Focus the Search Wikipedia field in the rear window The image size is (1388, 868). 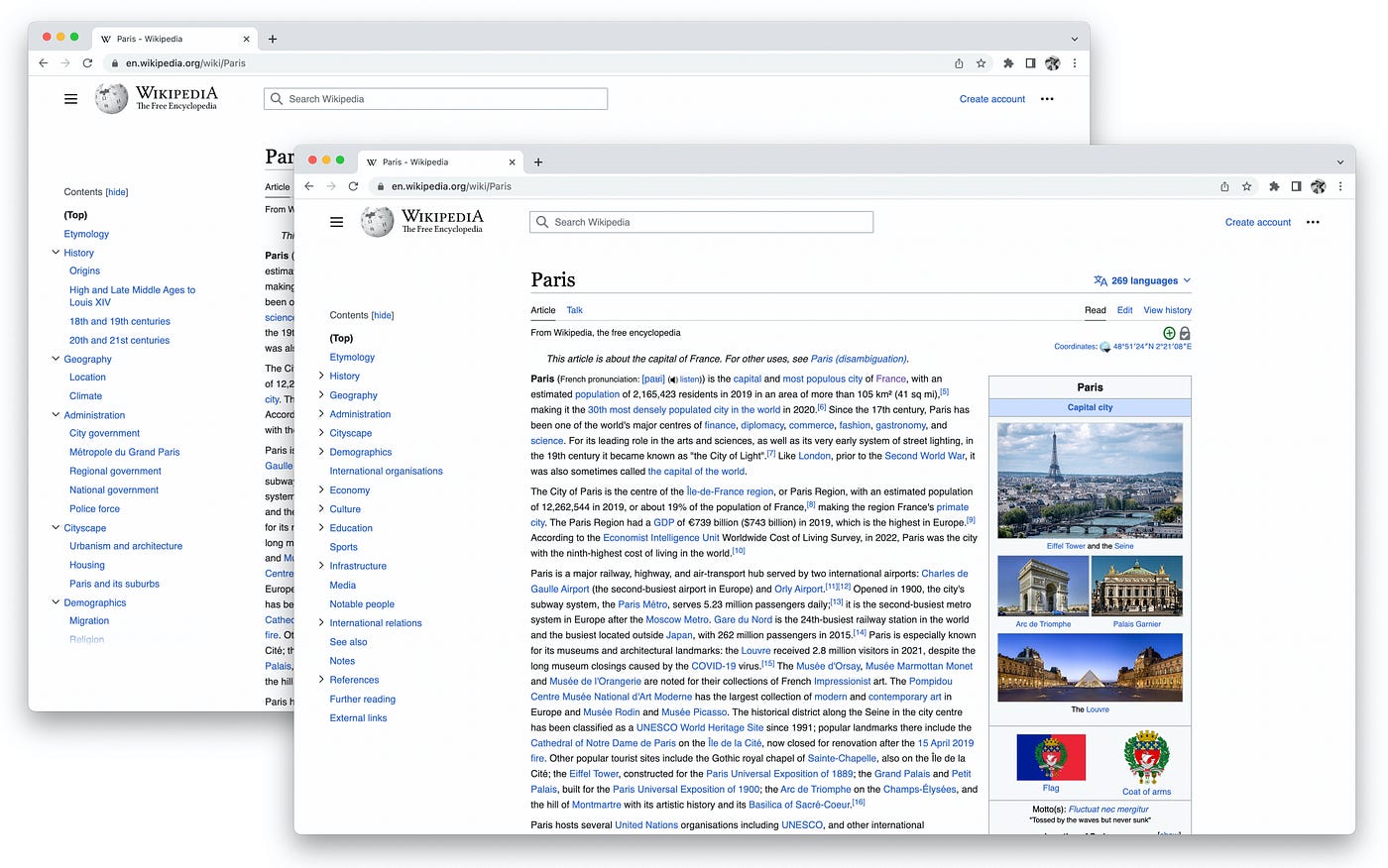(x=436, y=99)
